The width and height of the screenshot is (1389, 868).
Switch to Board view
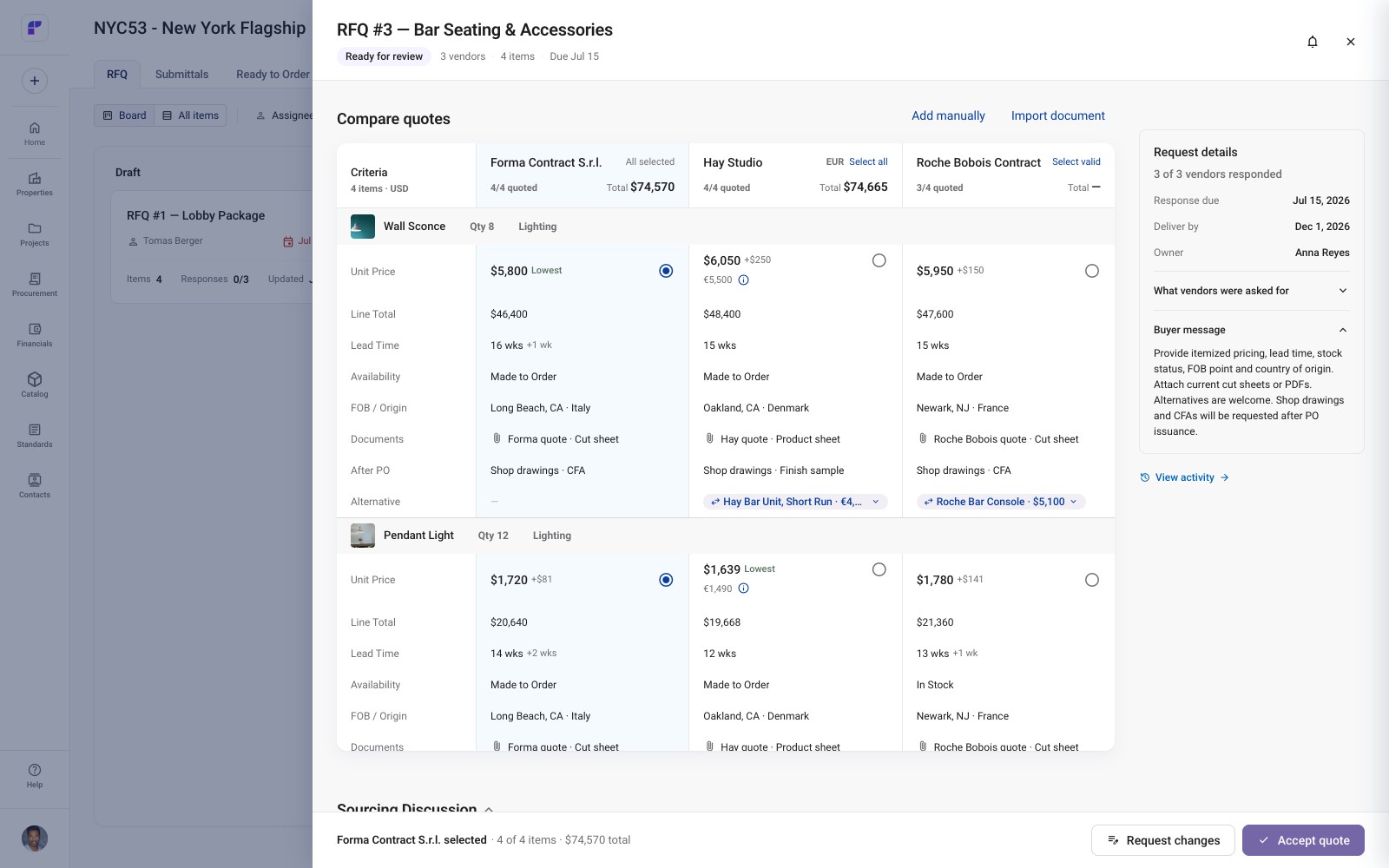tap(125, 115)
